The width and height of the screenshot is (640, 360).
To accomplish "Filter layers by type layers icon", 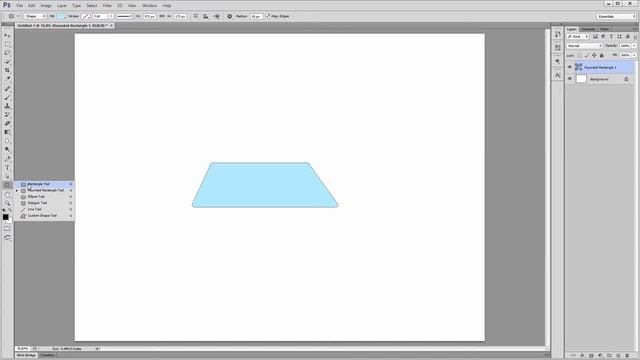I will click(x=611, y=37).
